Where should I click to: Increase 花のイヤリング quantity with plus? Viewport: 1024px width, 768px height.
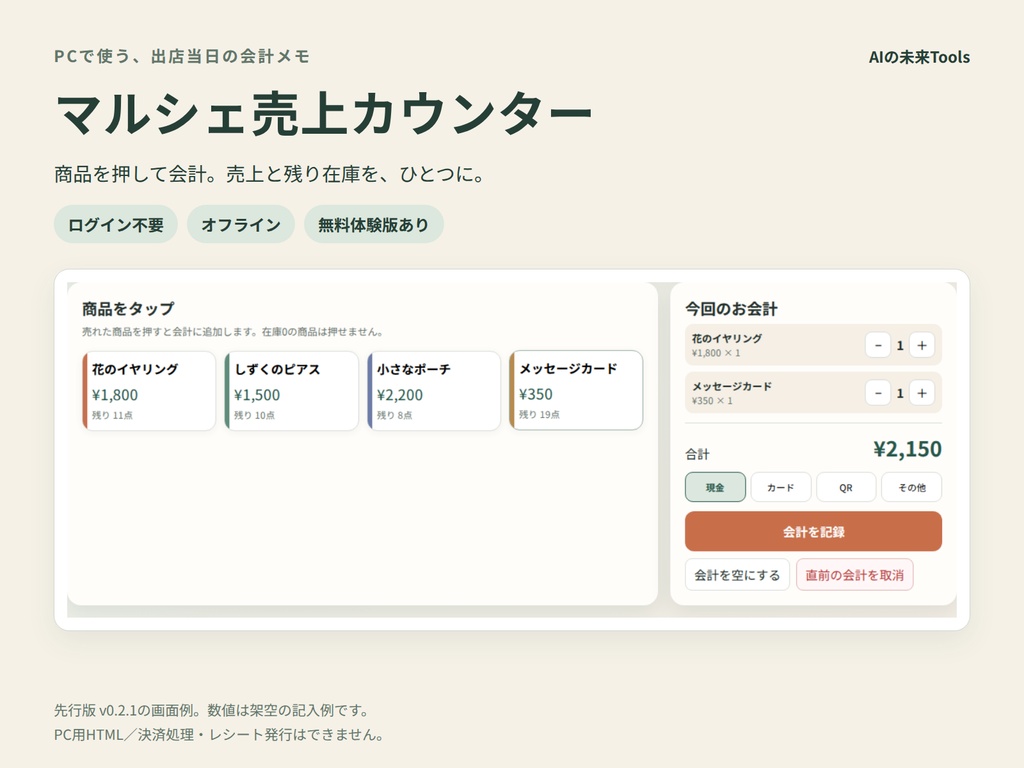(x=921, y=345)
